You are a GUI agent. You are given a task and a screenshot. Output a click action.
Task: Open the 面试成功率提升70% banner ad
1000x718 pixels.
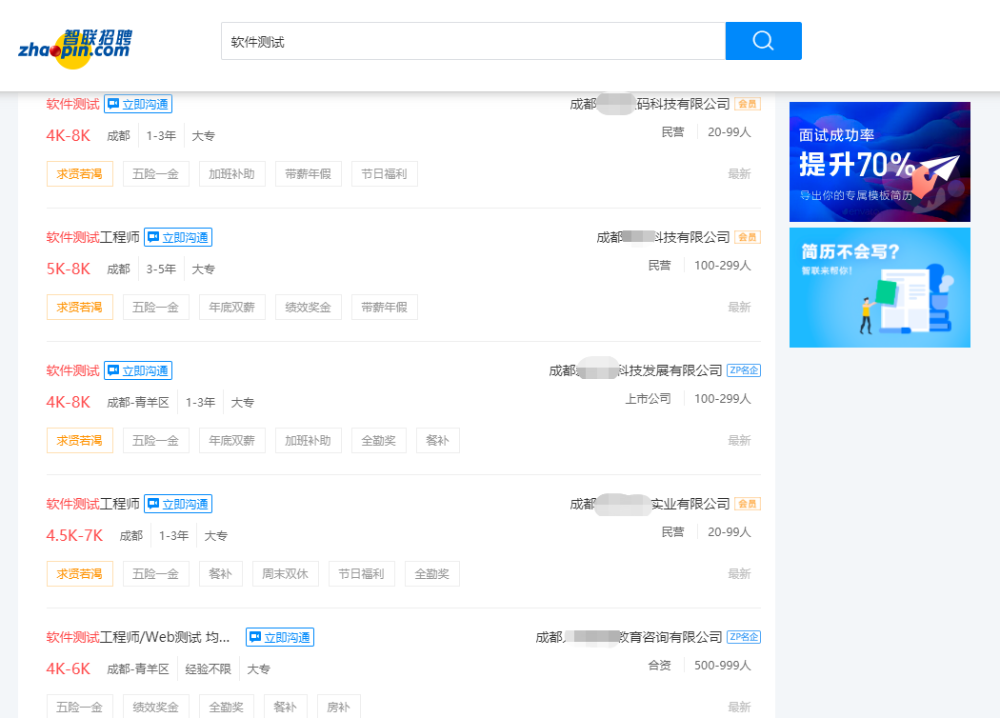[880, 162]
